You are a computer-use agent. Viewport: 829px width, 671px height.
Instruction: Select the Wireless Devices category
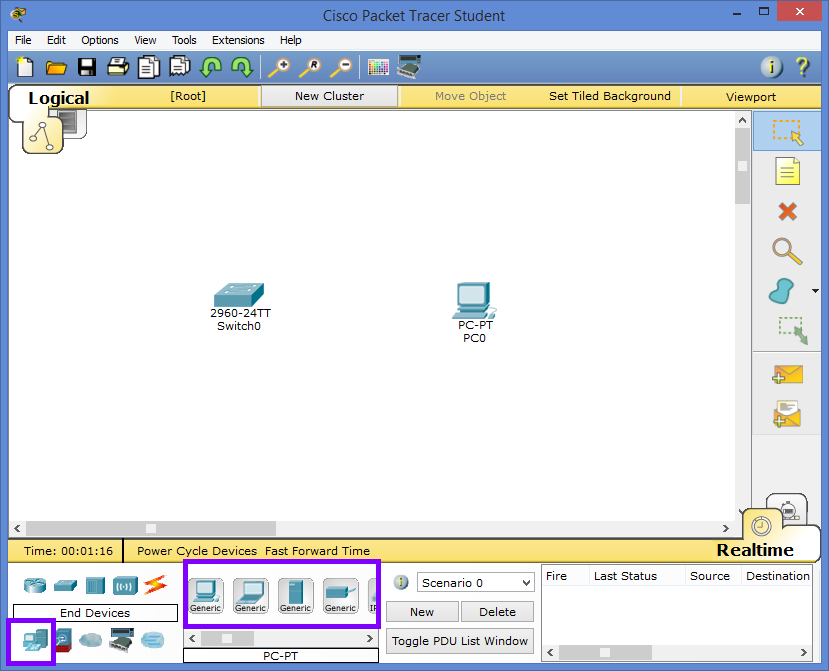pyautogui.click(x=125, y=586)
